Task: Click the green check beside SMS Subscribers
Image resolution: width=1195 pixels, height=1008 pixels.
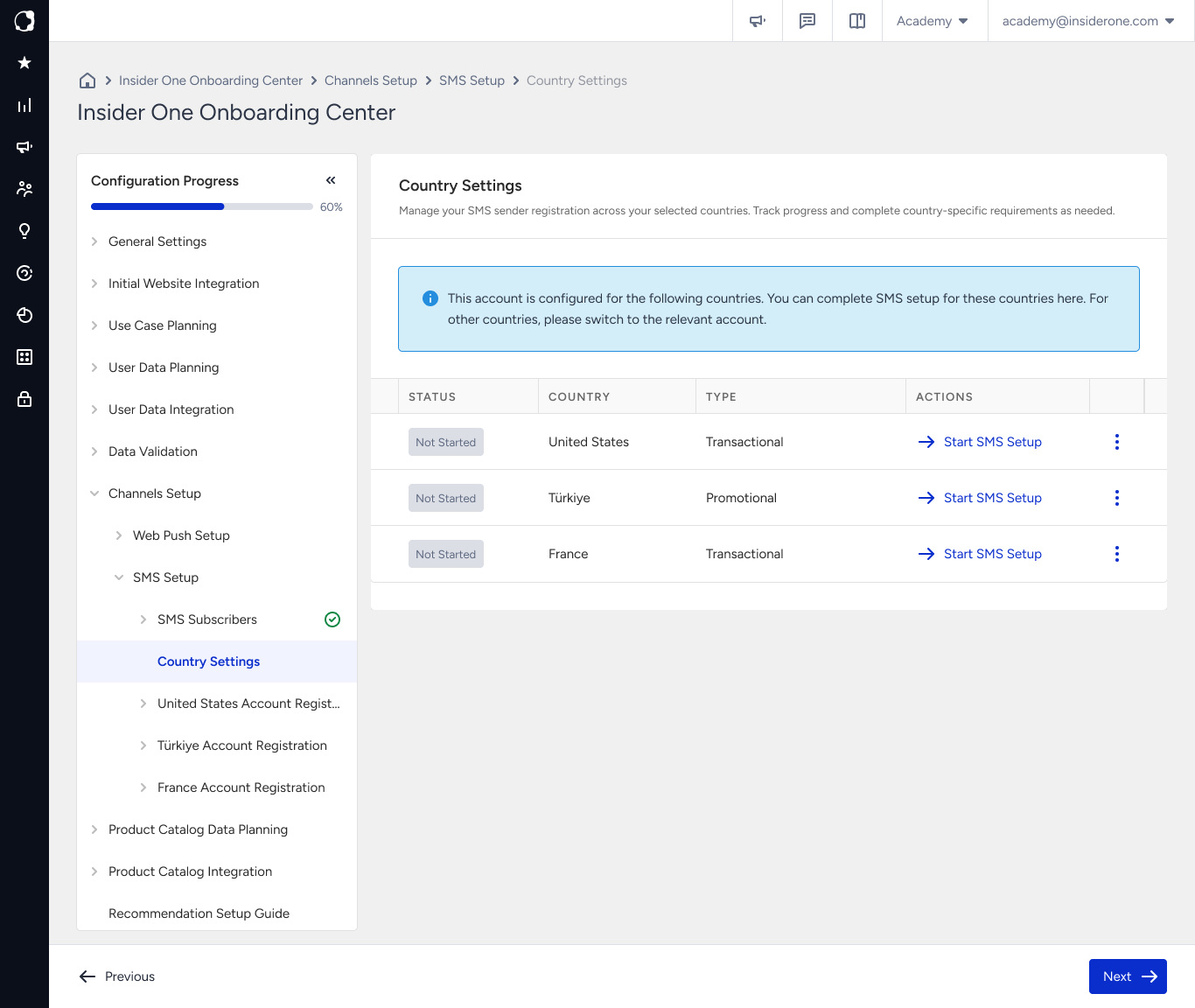Action: (332, 619)
